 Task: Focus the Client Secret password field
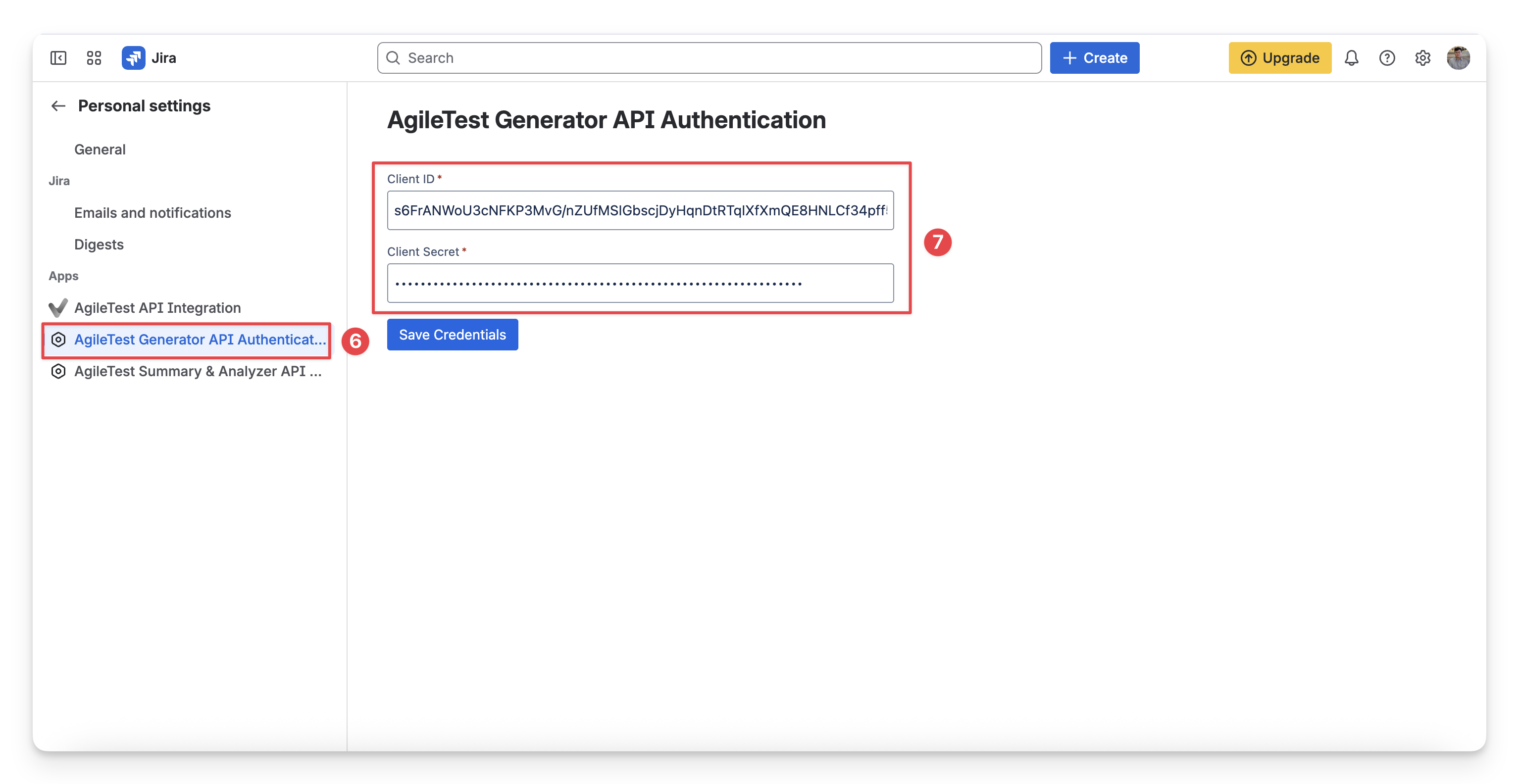point(640,284)
